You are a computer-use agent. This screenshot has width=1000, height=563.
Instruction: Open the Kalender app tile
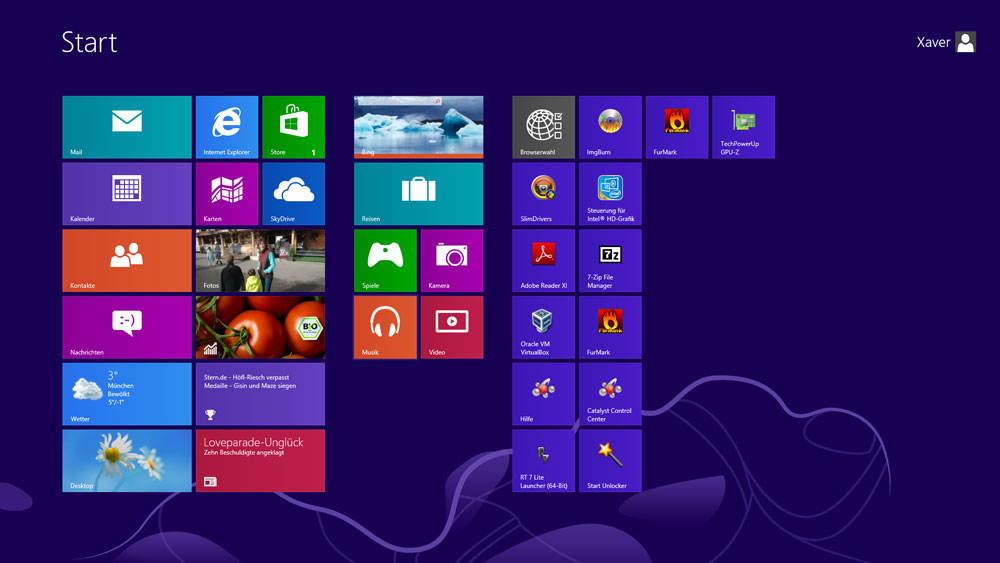coord(126,193)
